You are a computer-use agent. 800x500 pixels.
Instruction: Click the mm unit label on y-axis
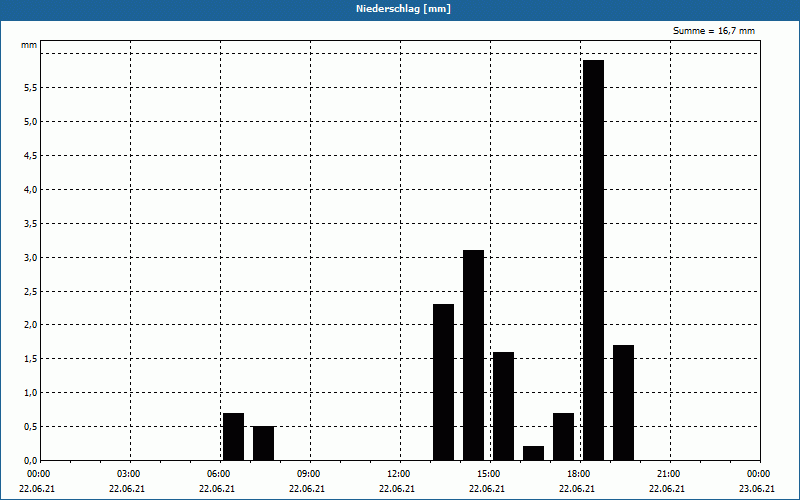29,45
